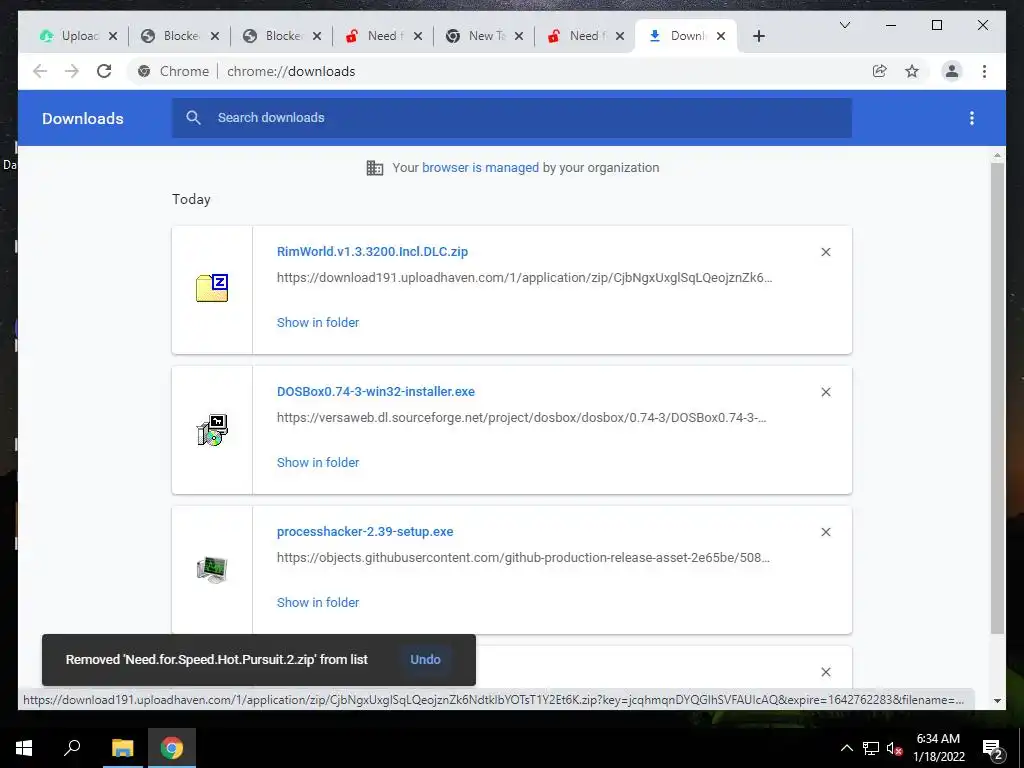Open processhacker-2.39-setup.exe file link

click(x=365, y=532)
